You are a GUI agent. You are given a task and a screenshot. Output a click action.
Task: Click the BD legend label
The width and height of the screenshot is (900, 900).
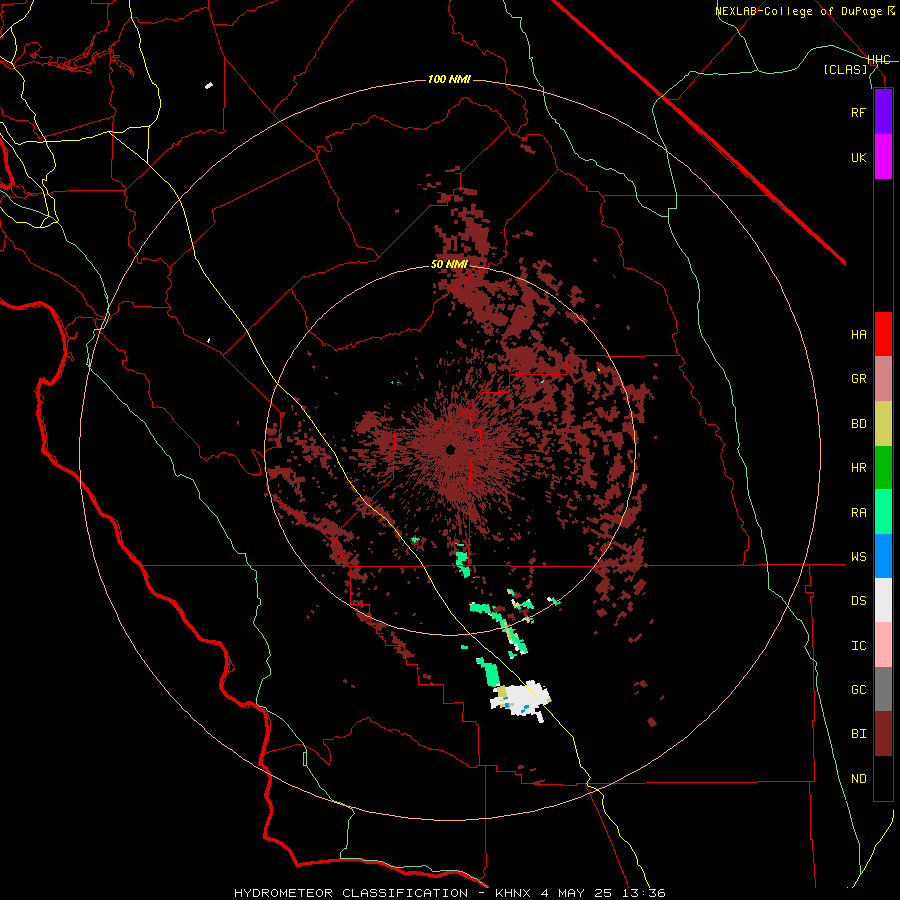click(858, 424)
